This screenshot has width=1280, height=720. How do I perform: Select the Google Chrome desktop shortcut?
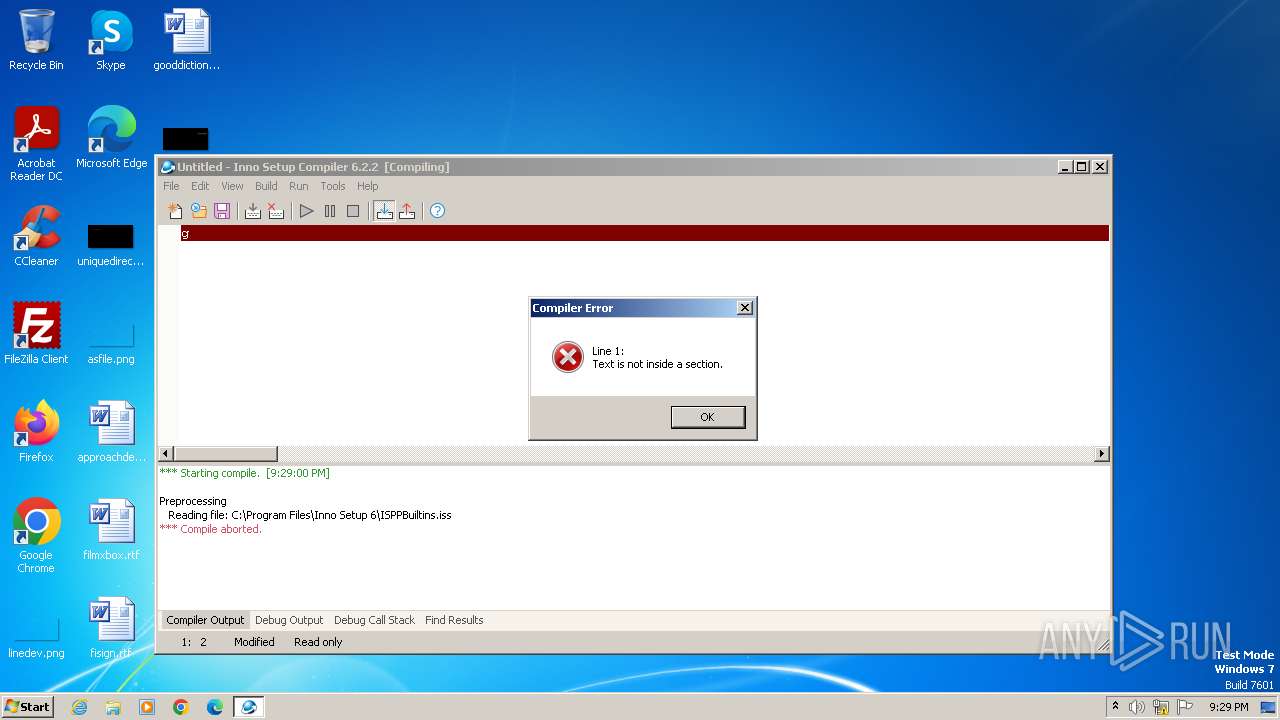pyautogui.click(x=36, y=536)
